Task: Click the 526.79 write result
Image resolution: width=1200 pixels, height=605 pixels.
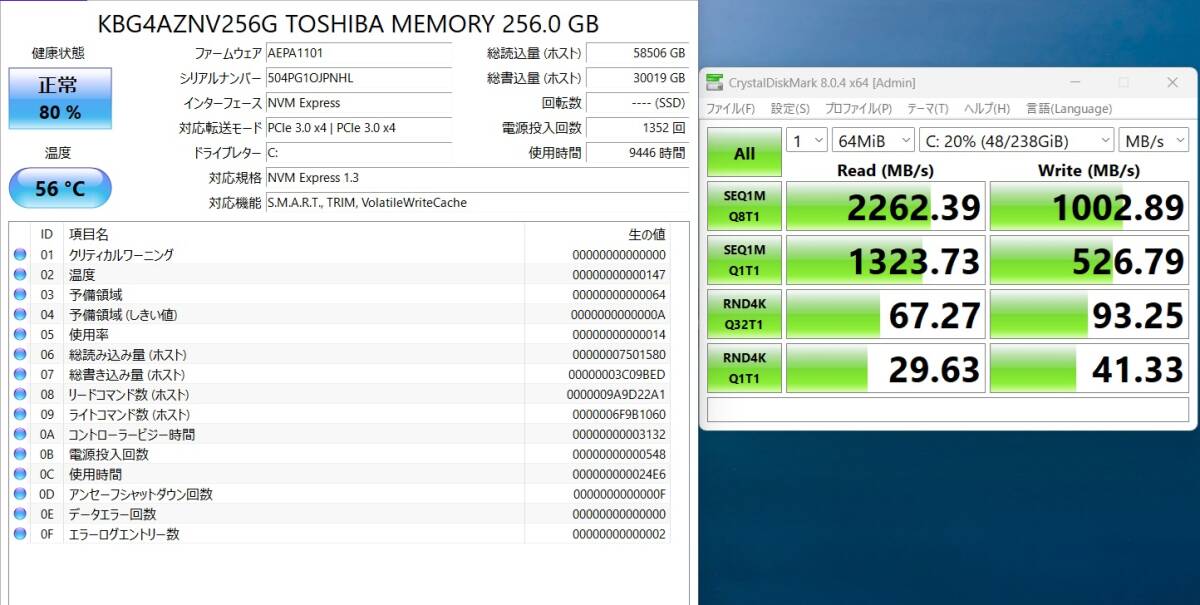Action: click(x=1089, y=260)
